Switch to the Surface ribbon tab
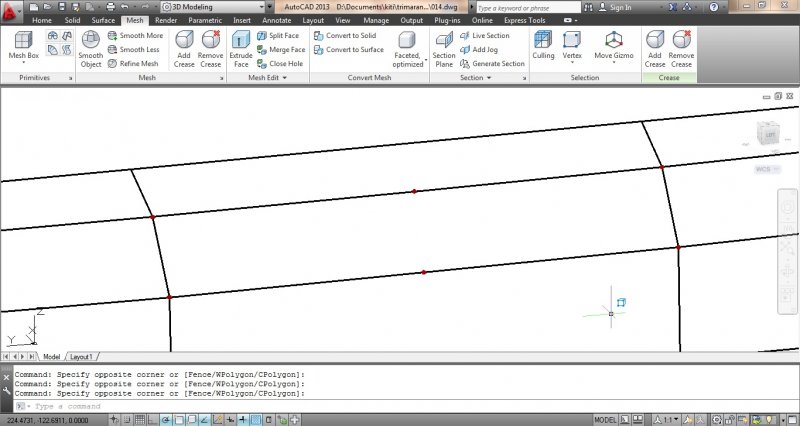This screenshot has width=800, height=426. 103,20
